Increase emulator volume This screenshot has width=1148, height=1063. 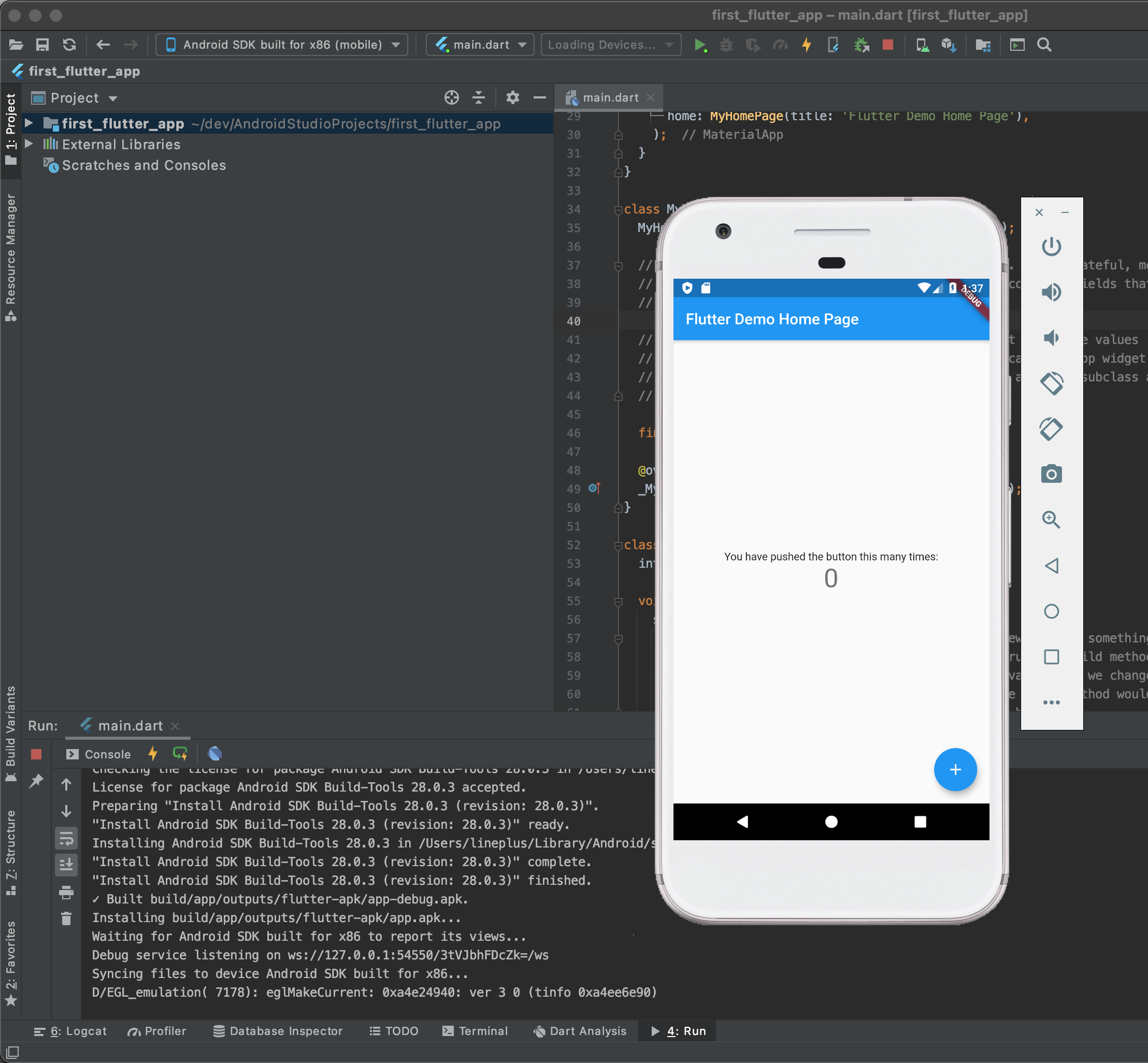tap(1051, 292)
